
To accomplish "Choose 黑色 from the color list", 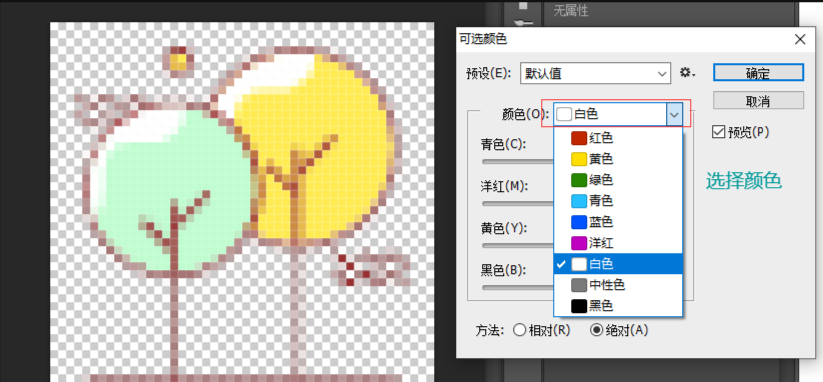I will pos(618,305).
